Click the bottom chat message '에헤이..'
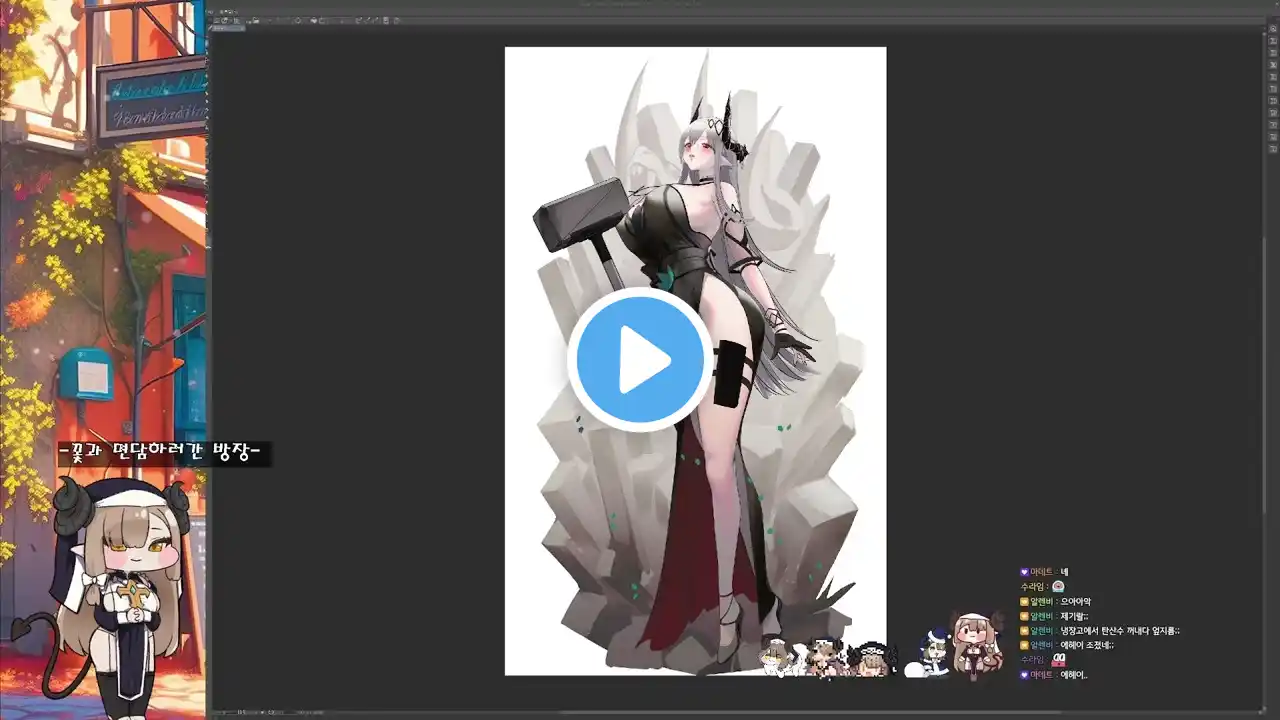1280x720 pixels. click(x=1074, y=675)
